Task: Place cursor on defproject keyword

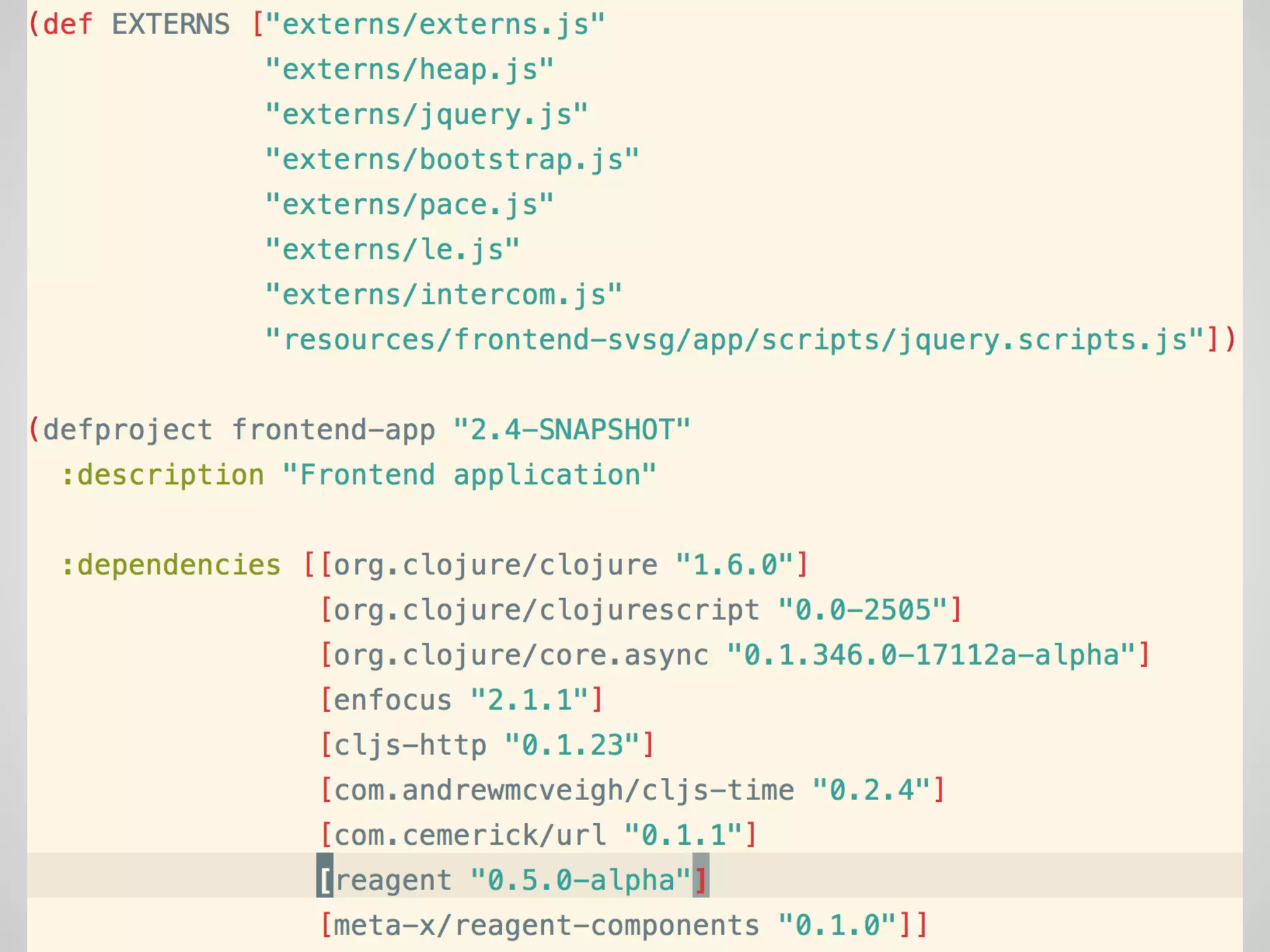Action: coord(127,430)
